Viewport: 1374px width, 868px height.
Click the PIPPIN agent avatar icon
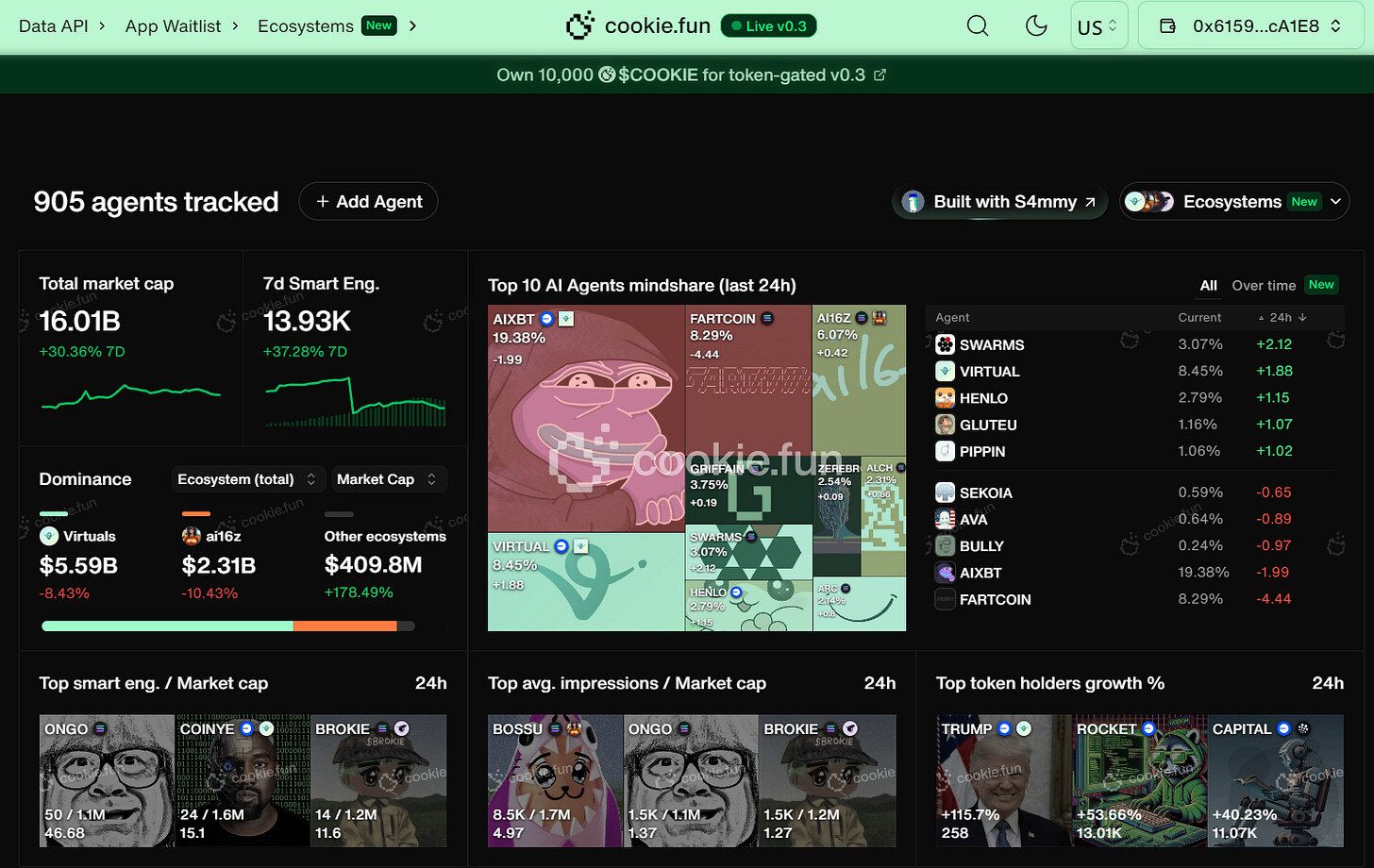[945, 451]
